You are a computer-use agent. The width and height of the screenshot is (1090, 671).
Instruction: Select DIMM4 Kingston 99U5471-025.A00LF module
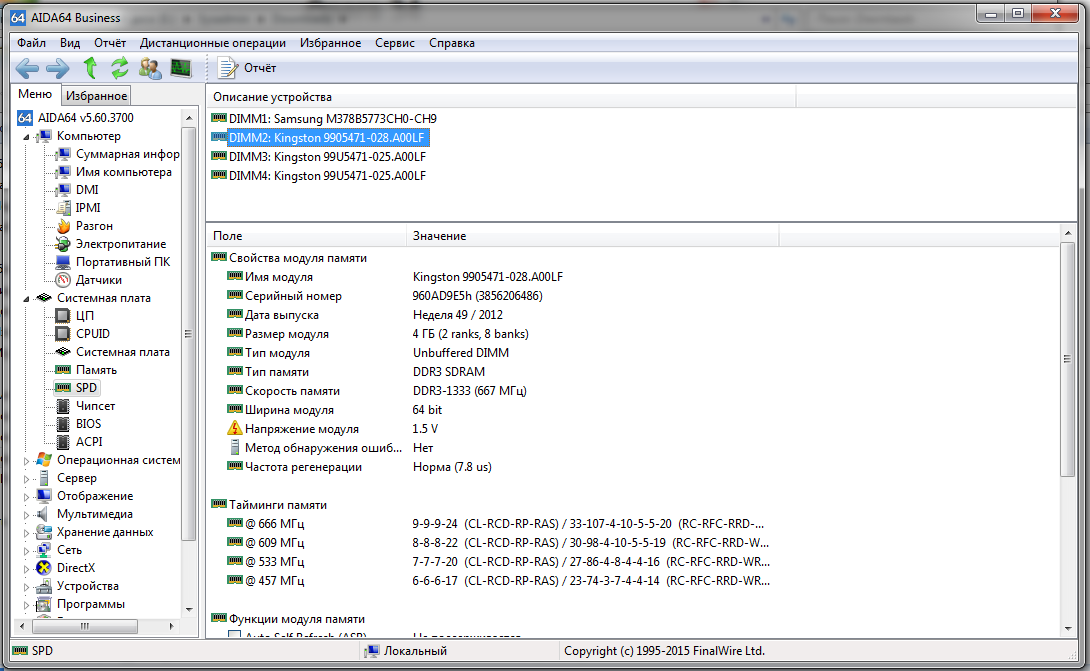[x=327, y=176]
